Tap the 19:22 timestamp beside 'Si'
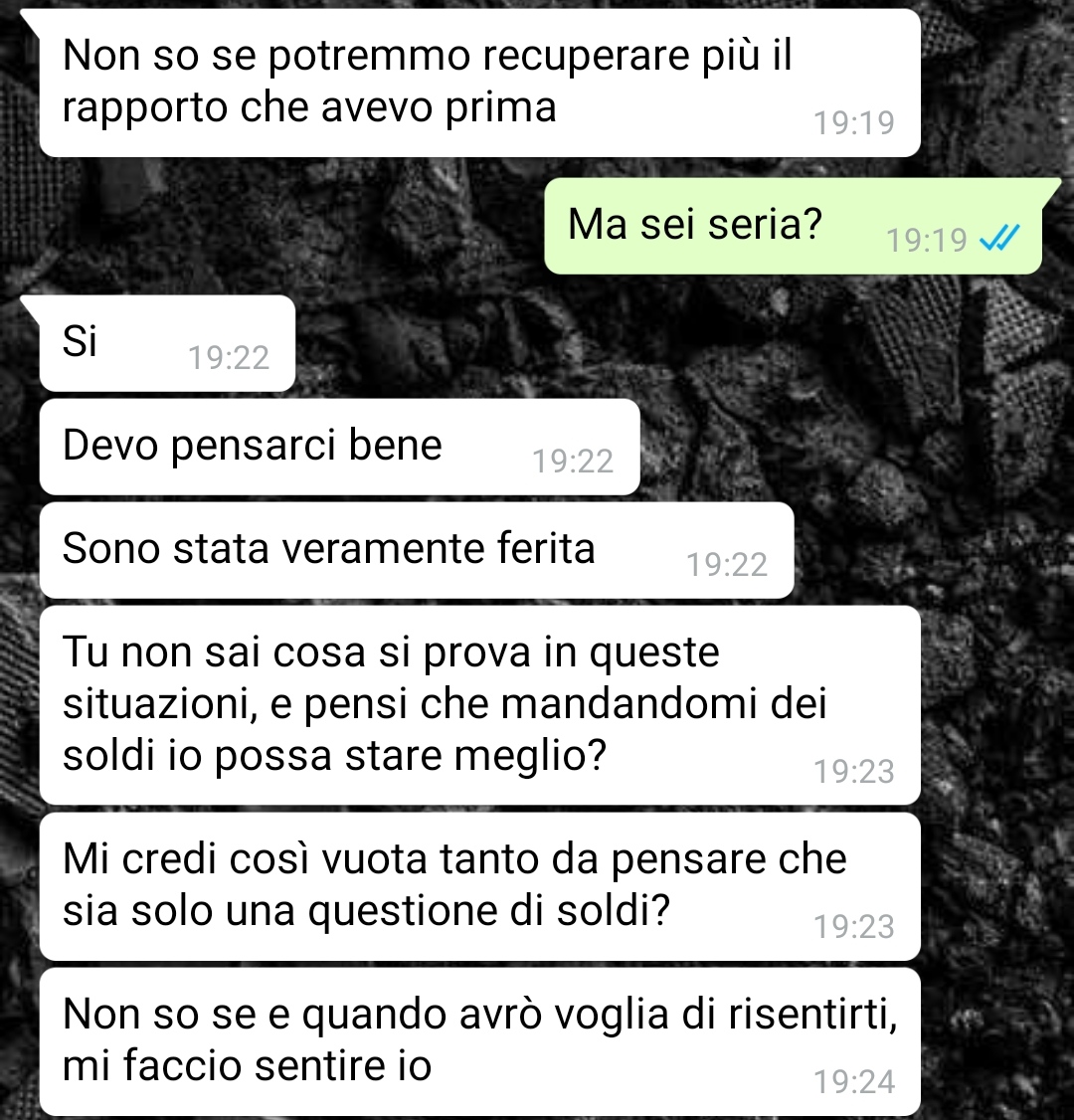This screenshot has width=1074, height=1120. (229, 357)
